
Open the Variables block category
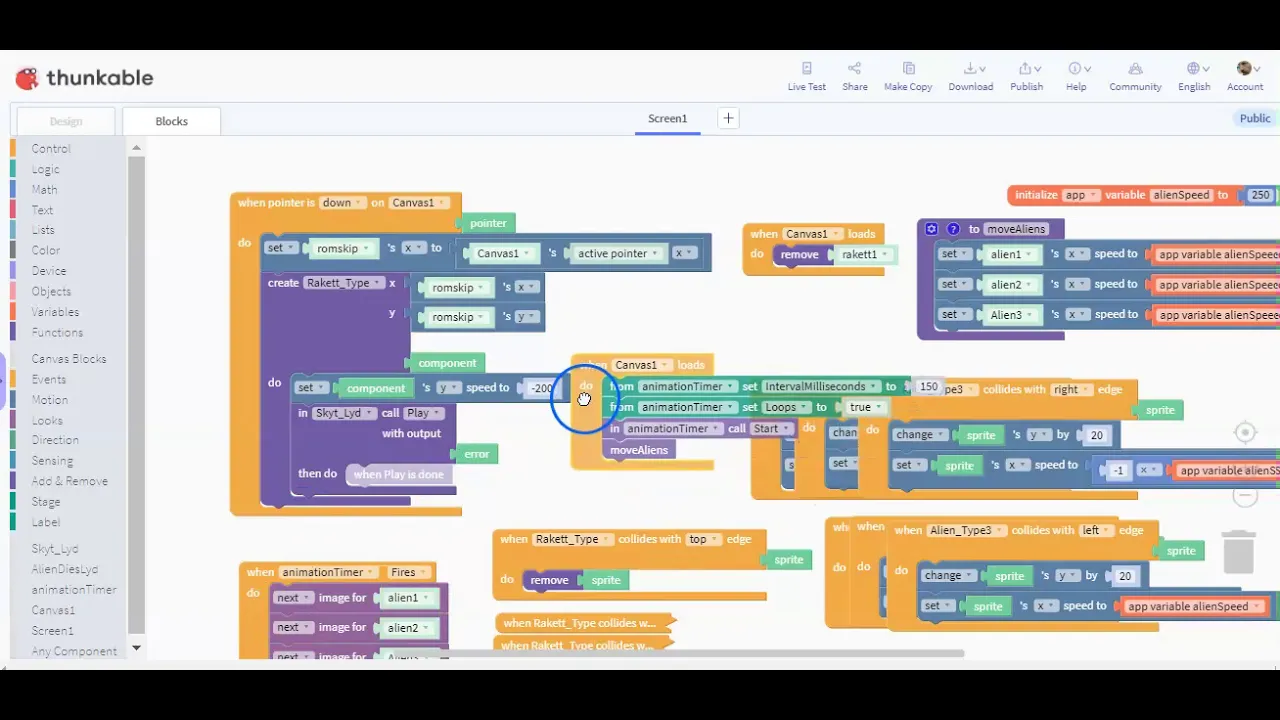point(55,312)
